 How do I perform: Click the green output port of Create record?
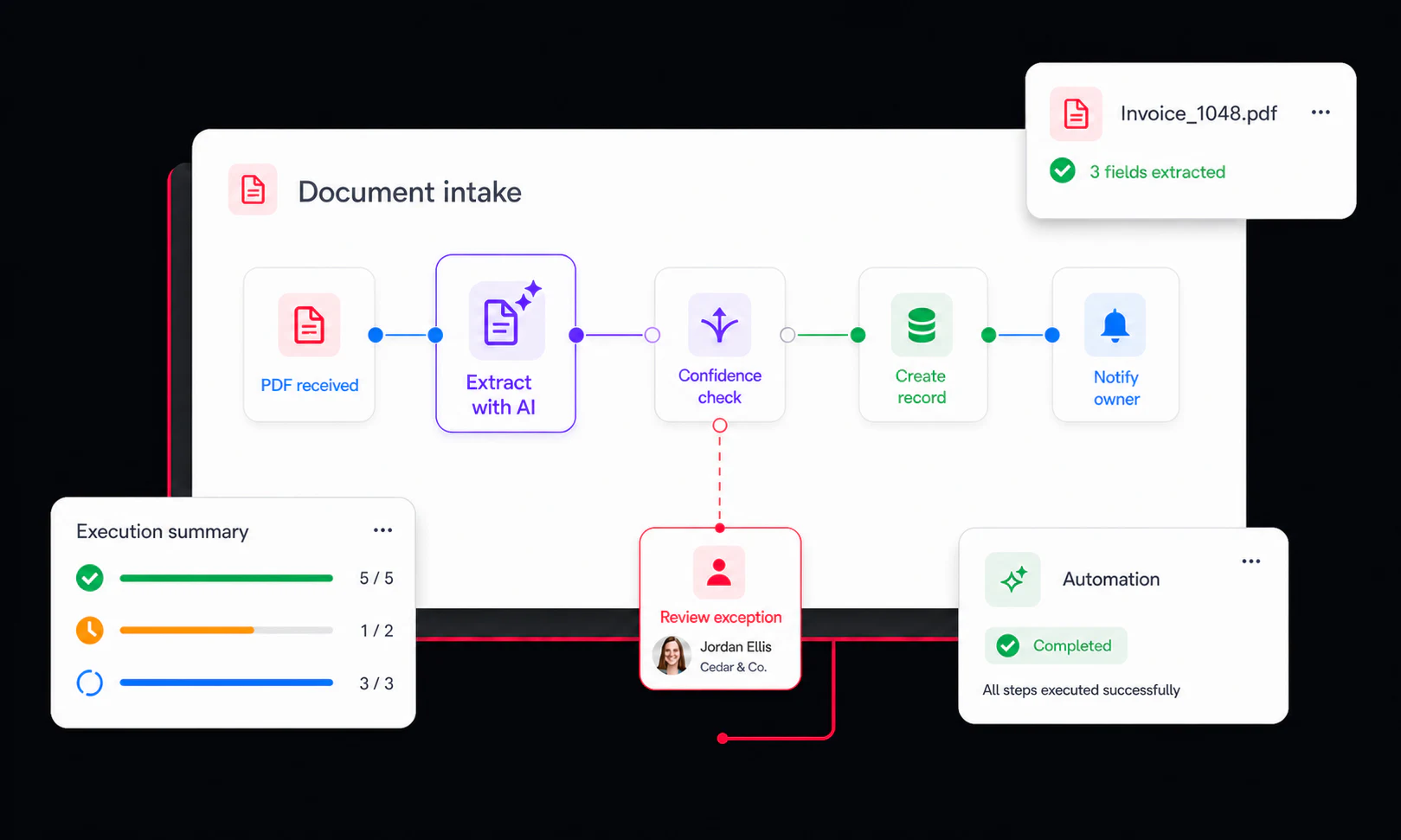[x=988, y=335]
